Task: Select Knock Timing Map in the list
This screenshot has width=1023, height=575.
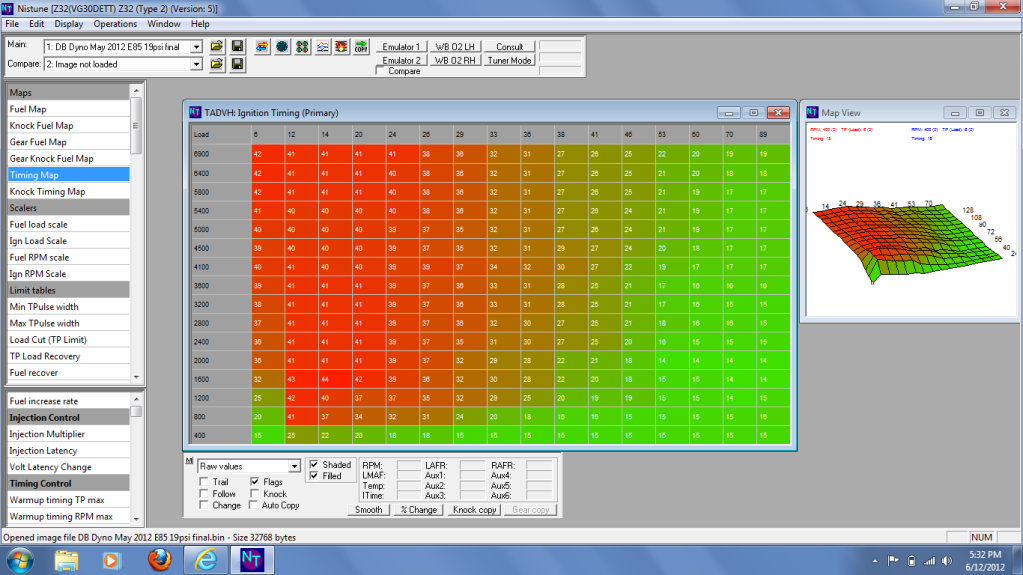Action: pos(47,191)
